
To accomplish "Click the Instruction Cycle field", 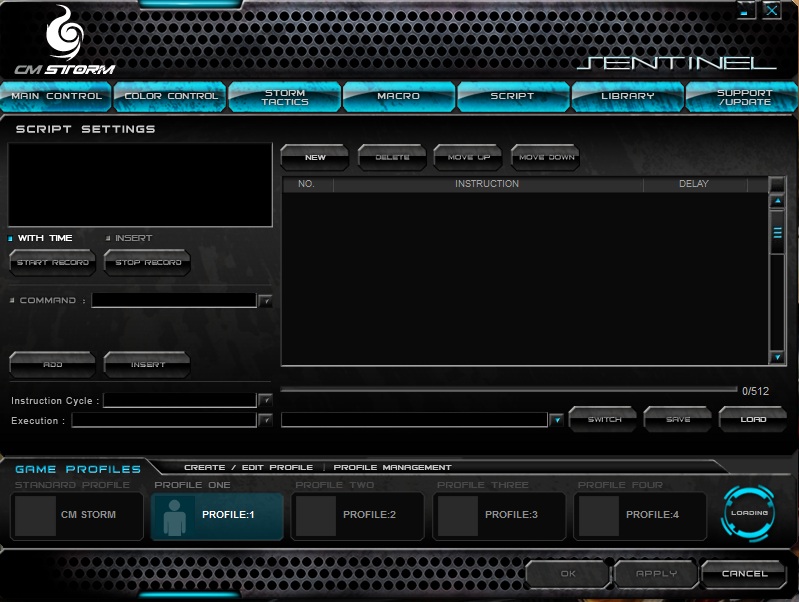I will (x=180, y=400).
